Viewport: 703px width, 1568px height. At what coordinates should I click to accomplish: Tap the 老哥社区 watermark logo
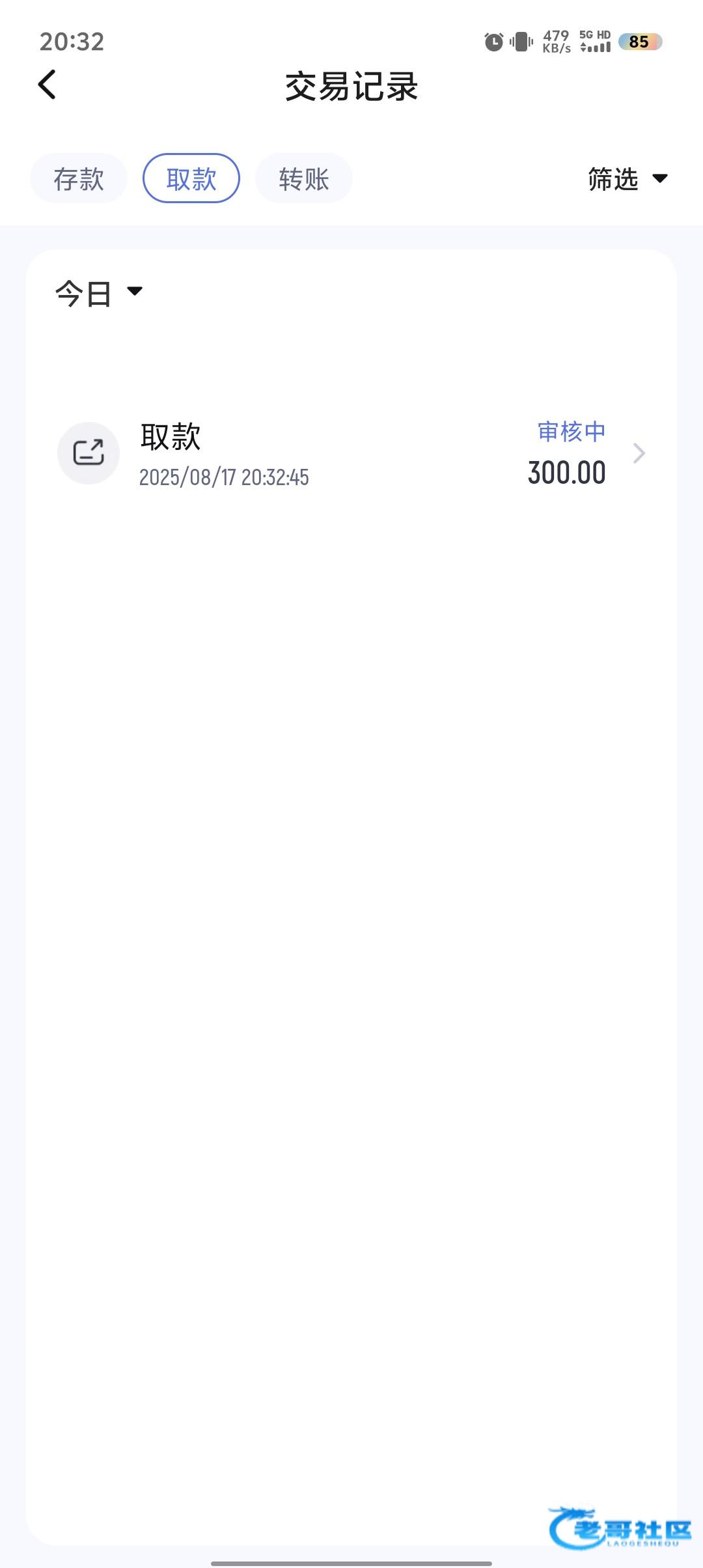(x=620, y=1528)
